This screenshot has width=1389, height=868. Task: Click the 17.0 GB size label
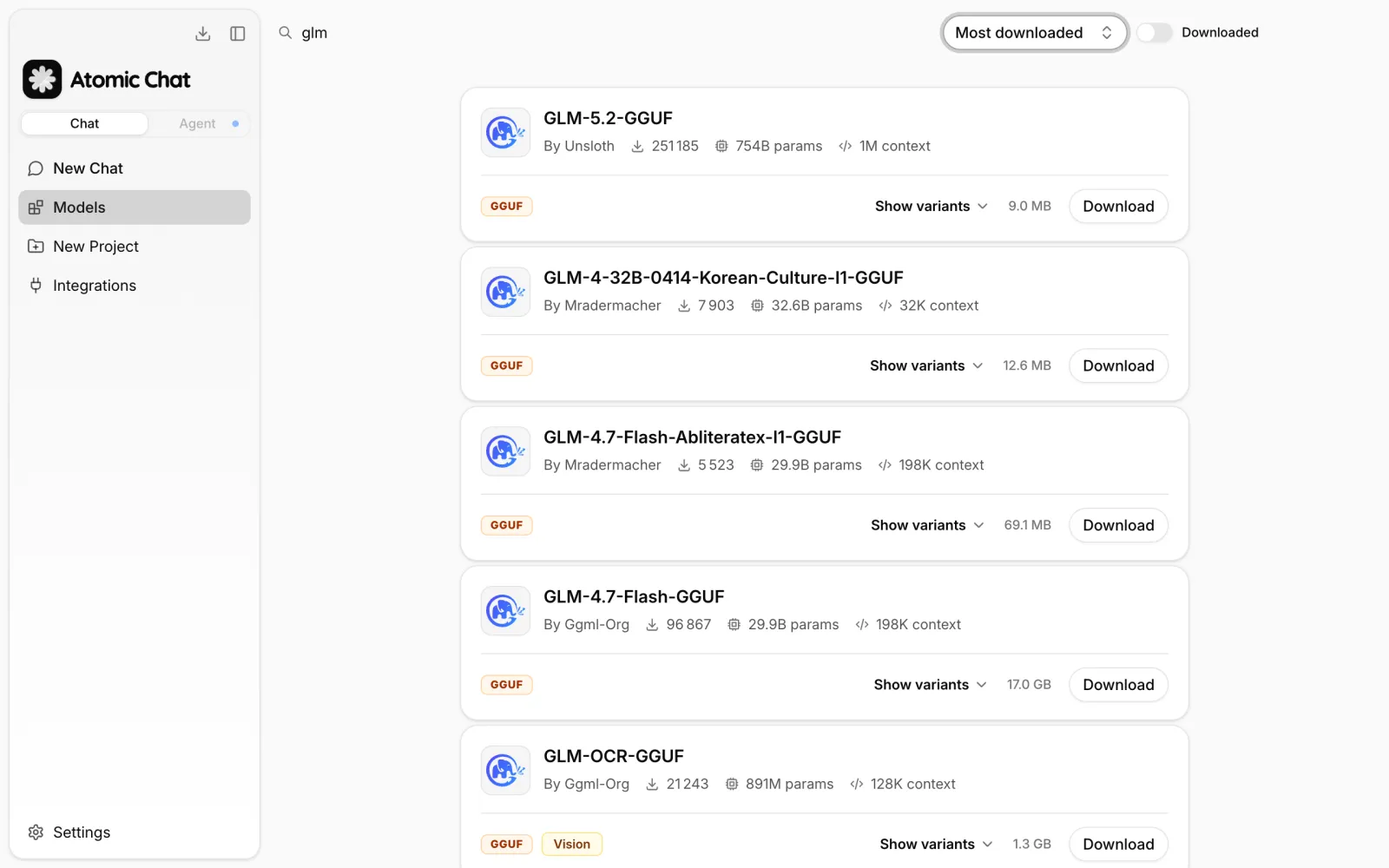pyautogui.click(x=1029, y=685)
